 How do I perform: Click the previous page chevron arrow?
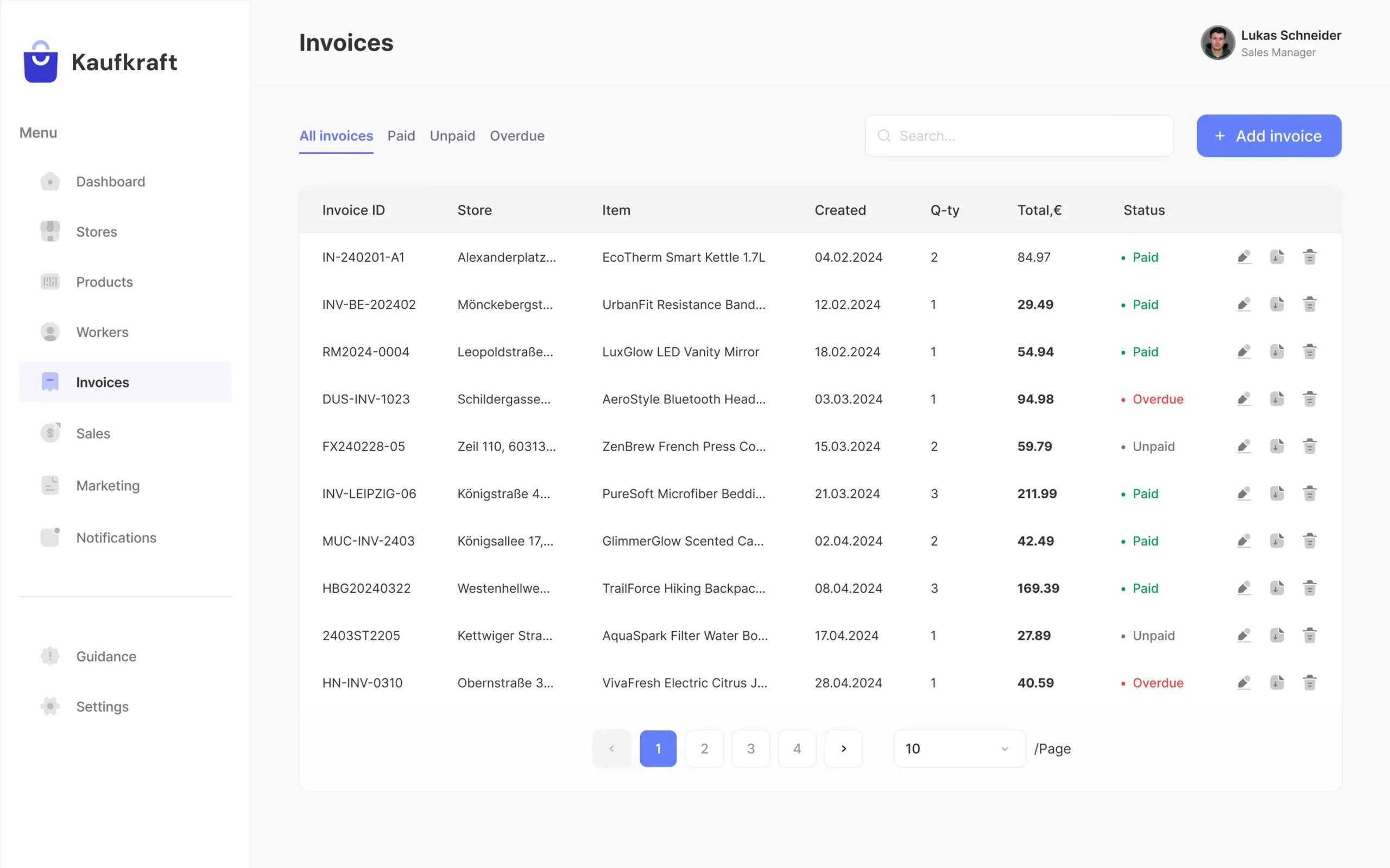611,748
